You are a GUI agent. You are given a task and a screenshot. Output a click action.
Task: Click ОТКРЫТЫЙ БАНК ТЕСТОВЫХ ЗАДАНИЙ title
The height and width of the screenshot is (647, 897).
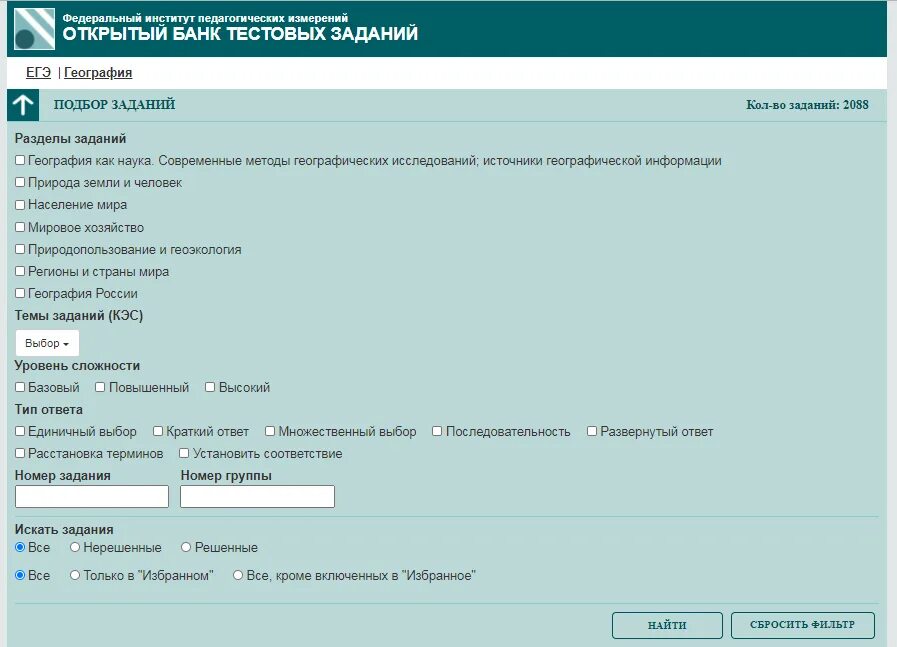240,34
